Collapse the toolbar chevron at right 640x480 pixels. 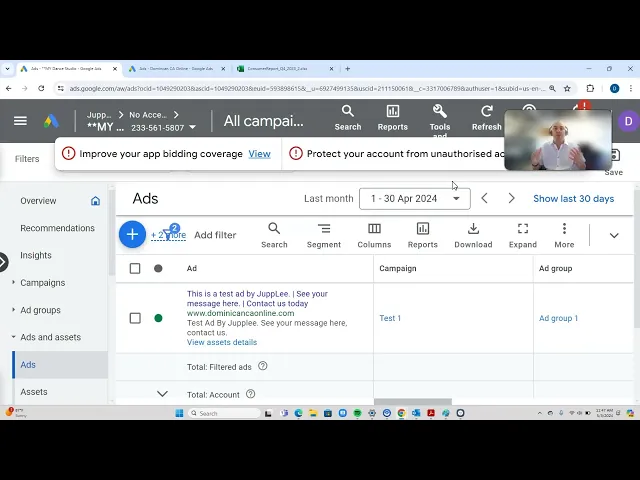614,236
